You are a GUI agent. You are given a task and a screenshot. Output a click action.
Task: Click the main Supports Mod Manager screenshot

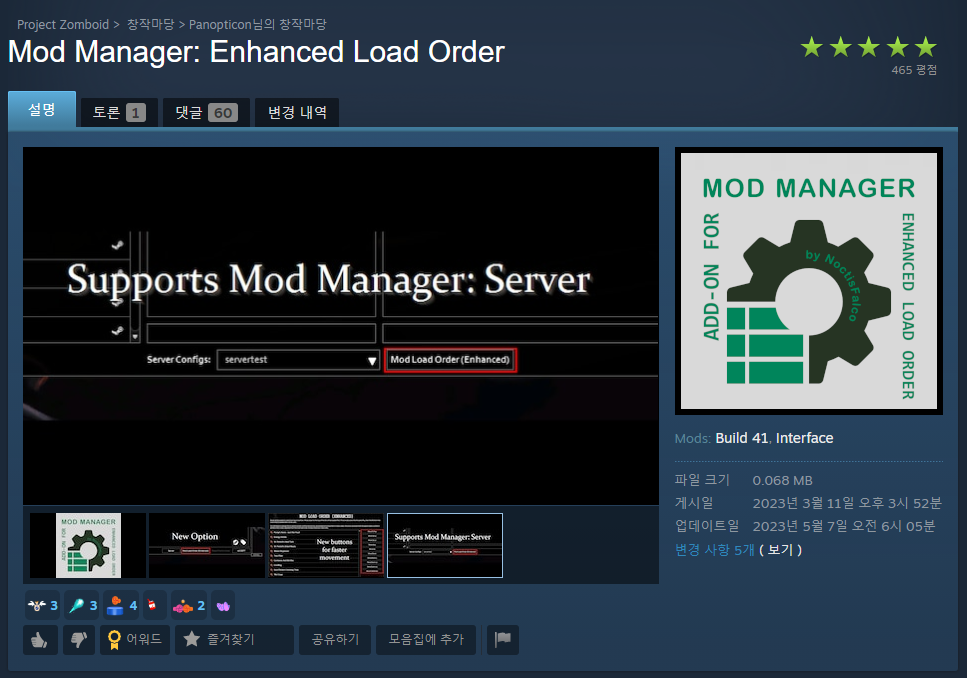[340, 326]
